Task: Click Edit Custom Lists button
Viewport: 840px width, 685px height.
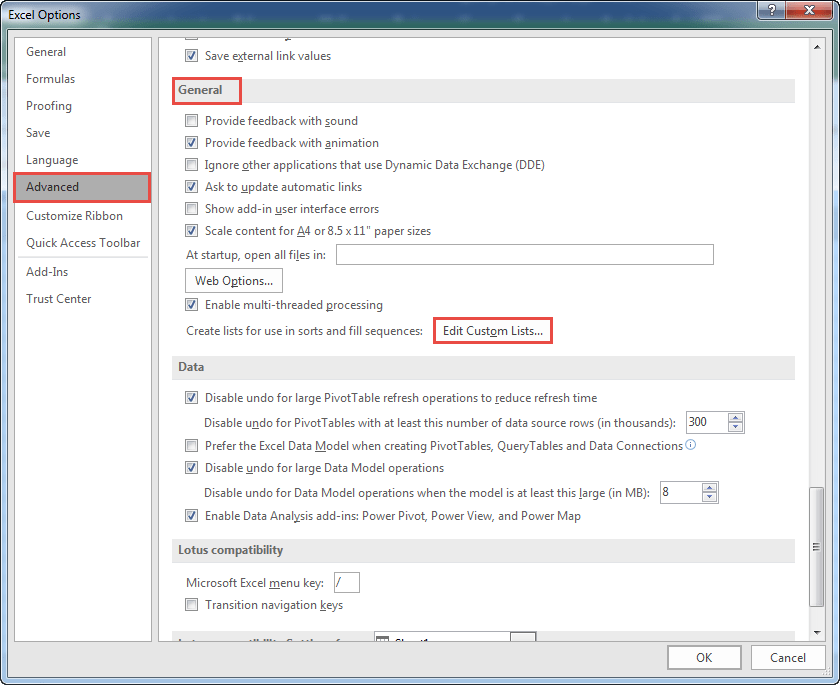Action: 492,330
